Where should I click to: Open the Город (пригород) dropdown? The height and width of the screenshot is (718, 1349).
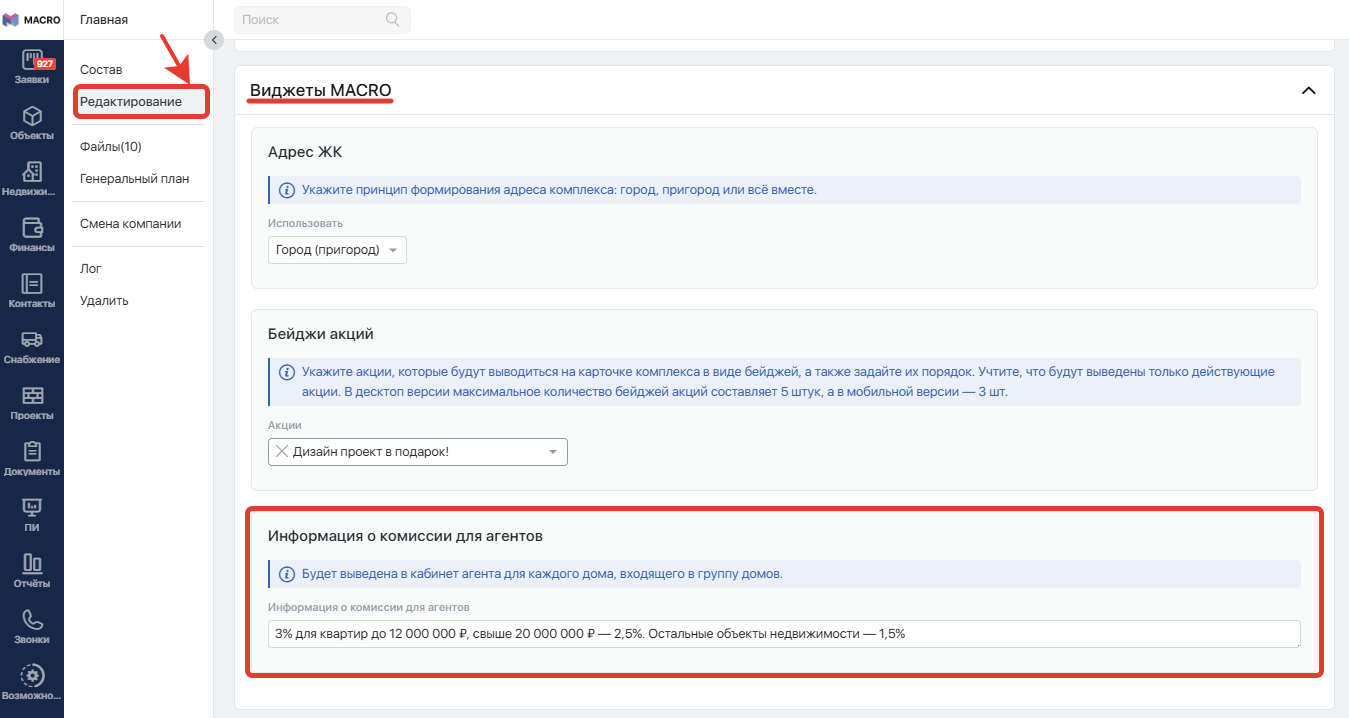337,250
